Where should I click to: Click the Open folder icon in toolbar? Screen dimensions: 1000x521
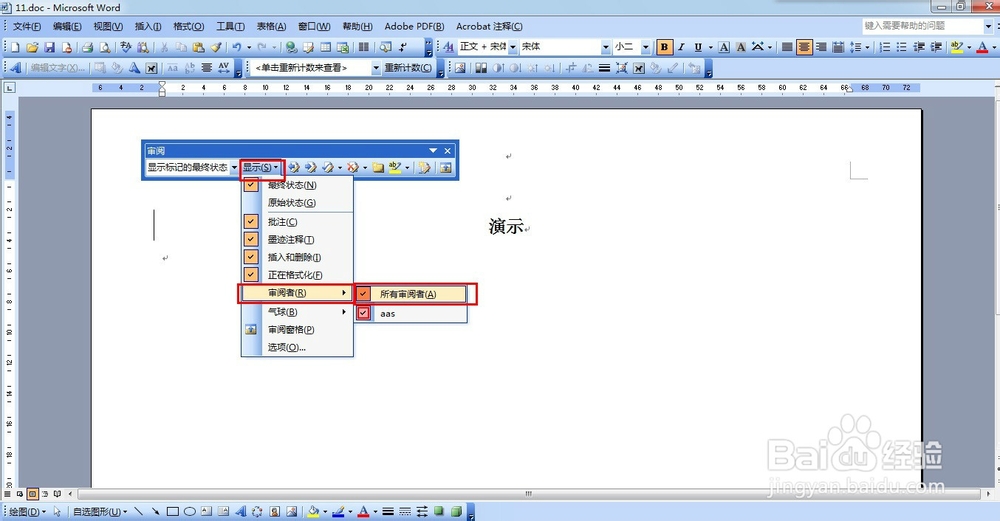32,47
